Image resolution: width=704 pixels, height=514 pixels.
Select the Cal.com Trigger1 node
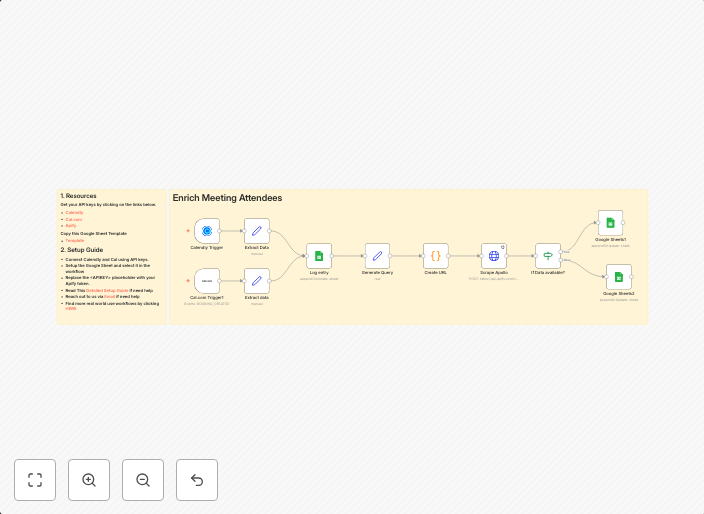click(207, 281)
